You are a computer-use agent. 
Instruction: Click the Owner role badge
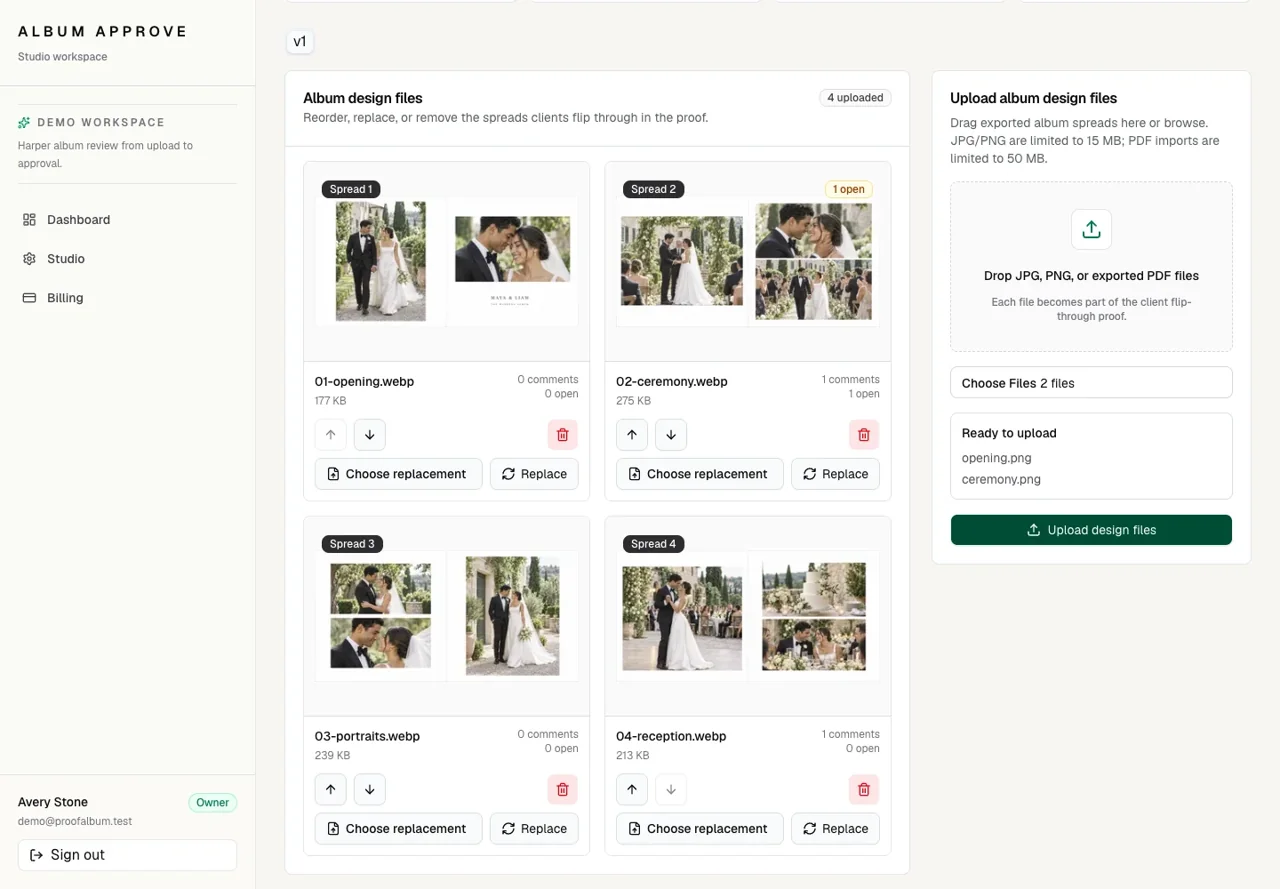tap(213, 802)
